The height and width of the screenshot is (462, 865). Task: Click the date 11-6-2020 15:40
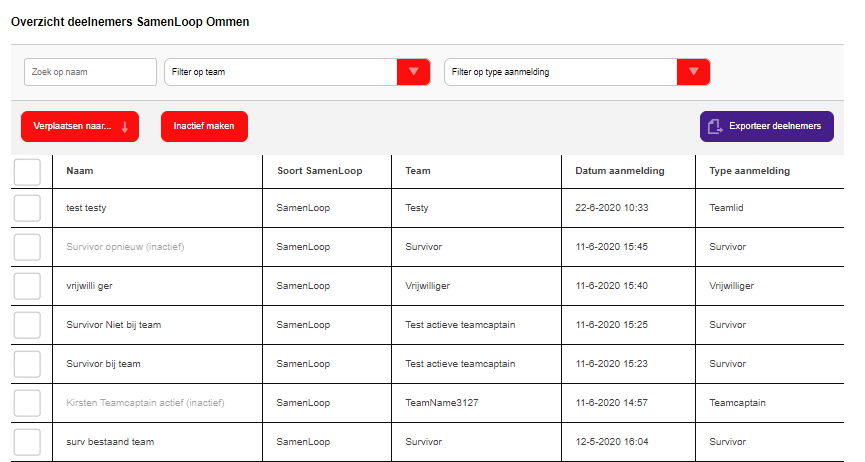coord(612,286)
